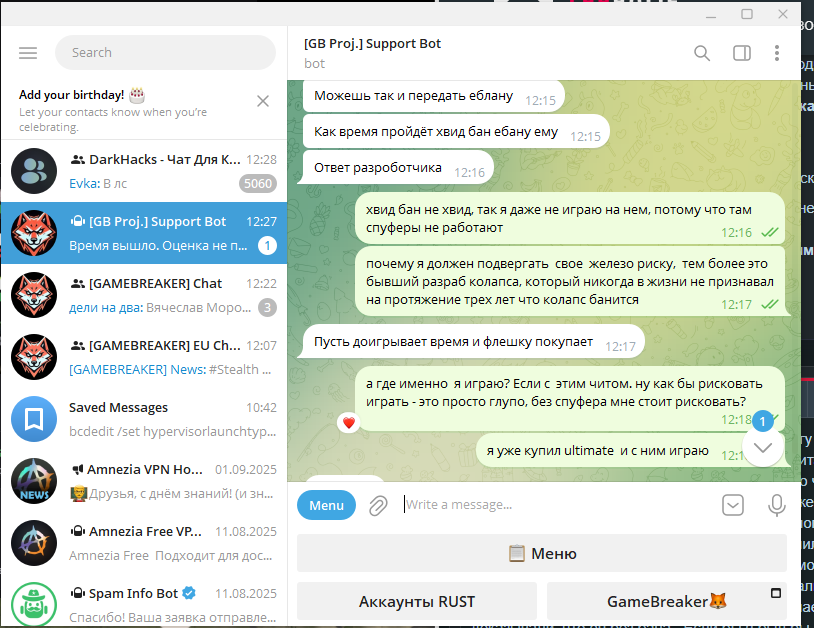Open the Amnezia VPN News channel avatar
This screenshot has width=814, height=628.
pos(34,481)
